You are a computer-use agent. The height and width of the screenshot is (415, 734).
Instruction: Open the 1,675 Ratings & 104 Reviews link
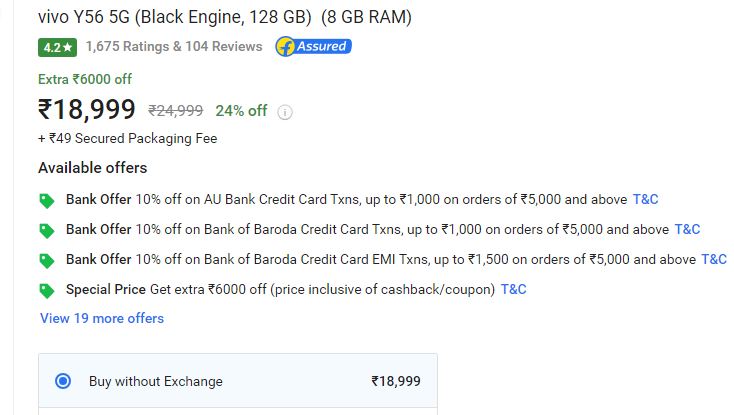pyautogui.click(x=174, y=46)
